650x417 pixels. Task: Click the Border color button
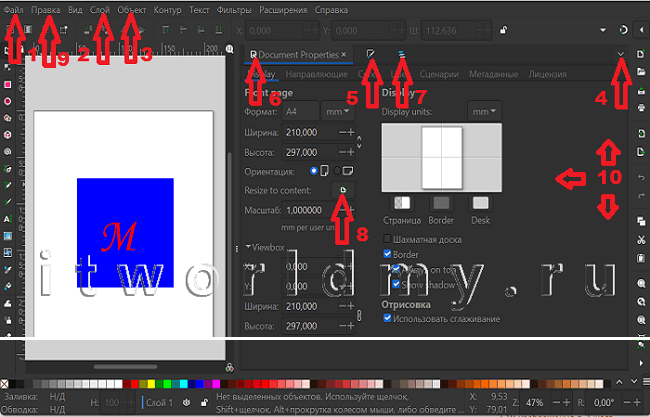(x=441, y=203)
